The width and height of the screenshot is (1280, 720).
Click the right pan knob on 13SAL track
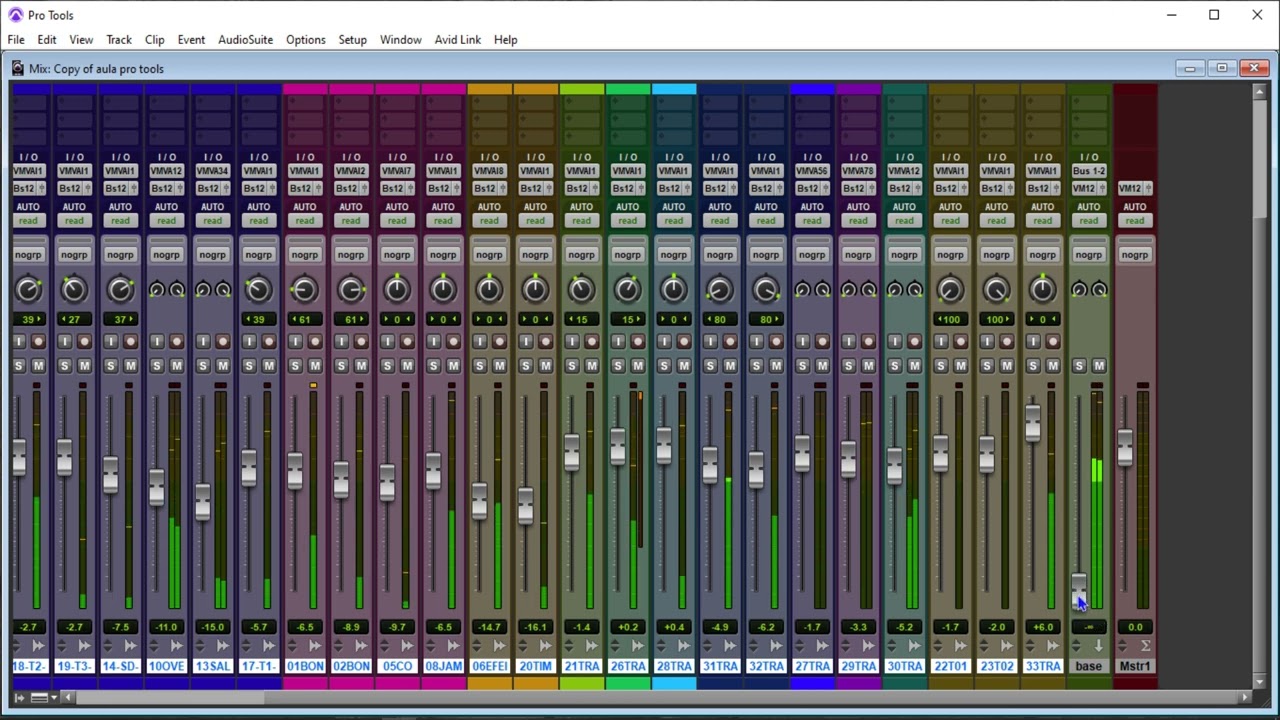click(x=223, y=290)
